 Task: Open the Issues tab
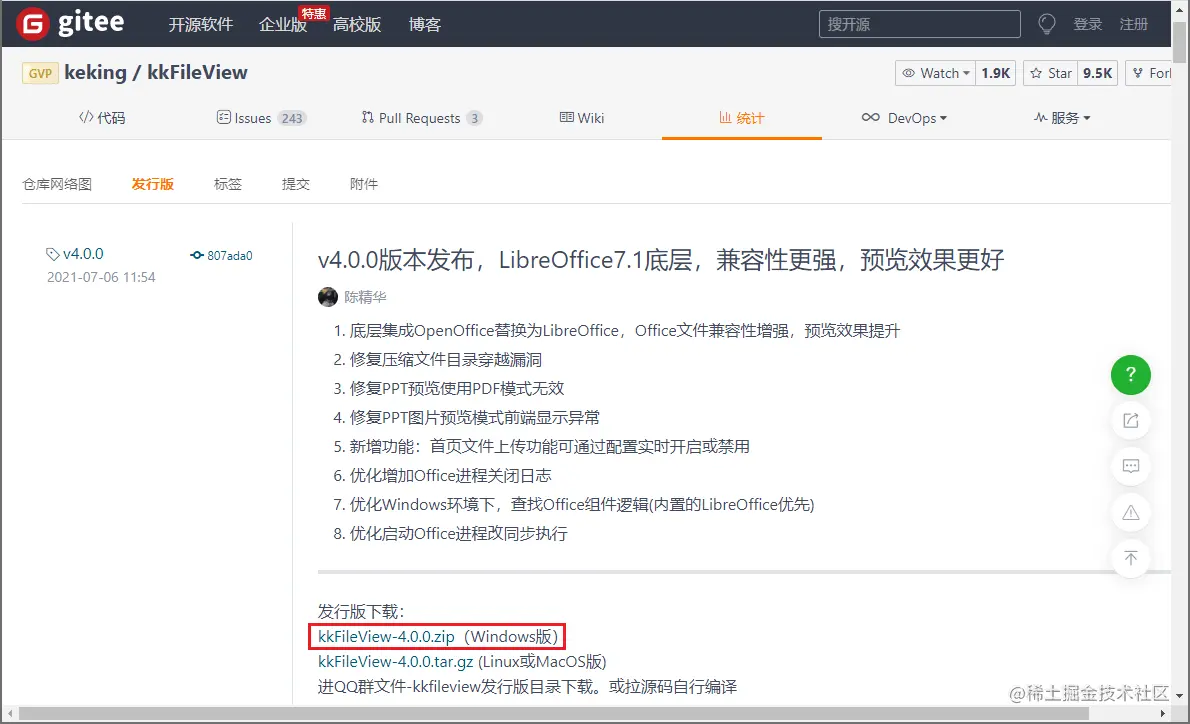[261, 118]
